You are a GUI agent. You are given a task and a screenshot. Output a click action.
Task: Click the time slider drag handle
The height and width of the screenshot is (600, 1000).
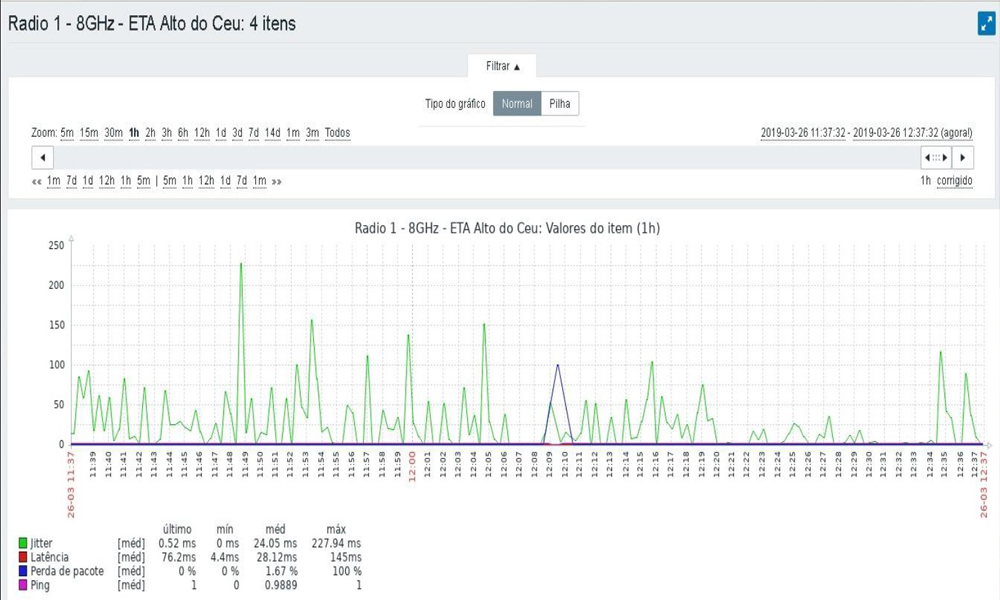(935, 158)
